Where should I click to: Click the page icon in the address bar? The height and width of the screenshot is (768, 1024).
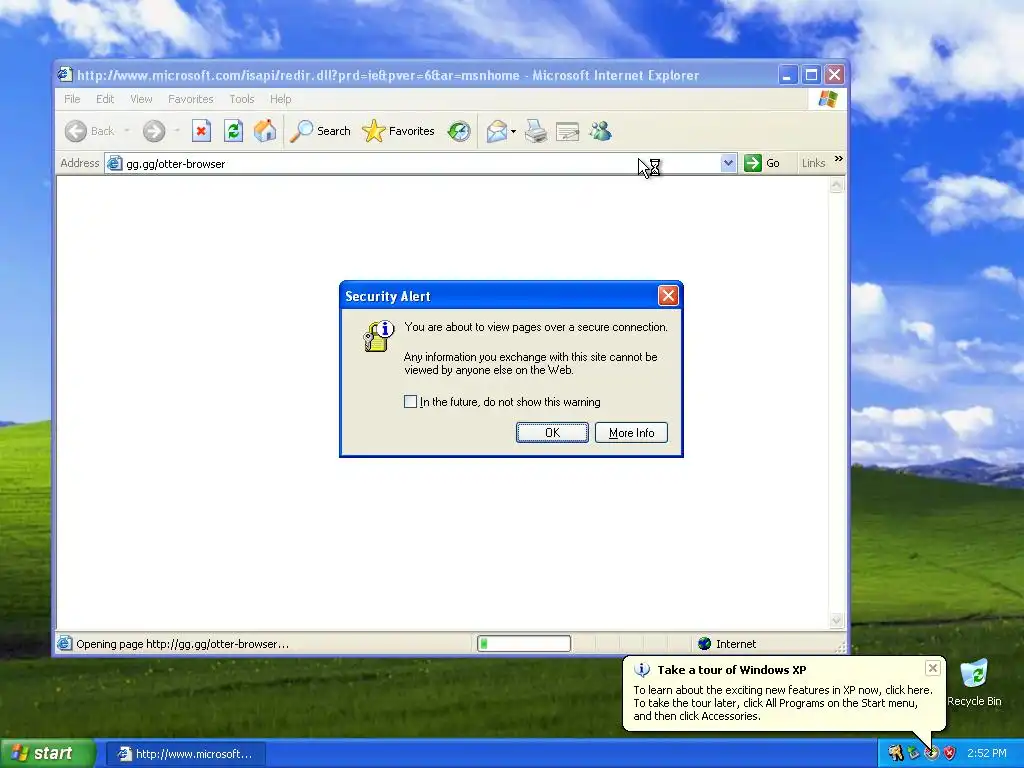pyautogui.click(x=114, y=163)
